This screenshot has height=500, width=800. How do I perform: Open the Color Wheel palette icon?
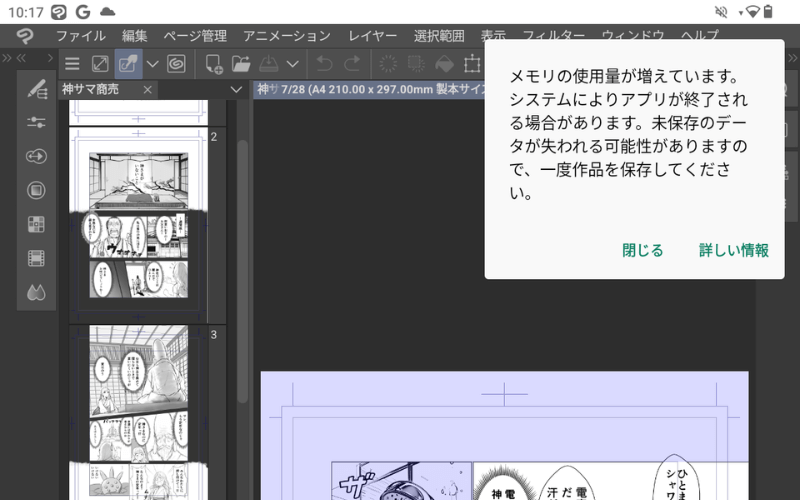point(36,190)
